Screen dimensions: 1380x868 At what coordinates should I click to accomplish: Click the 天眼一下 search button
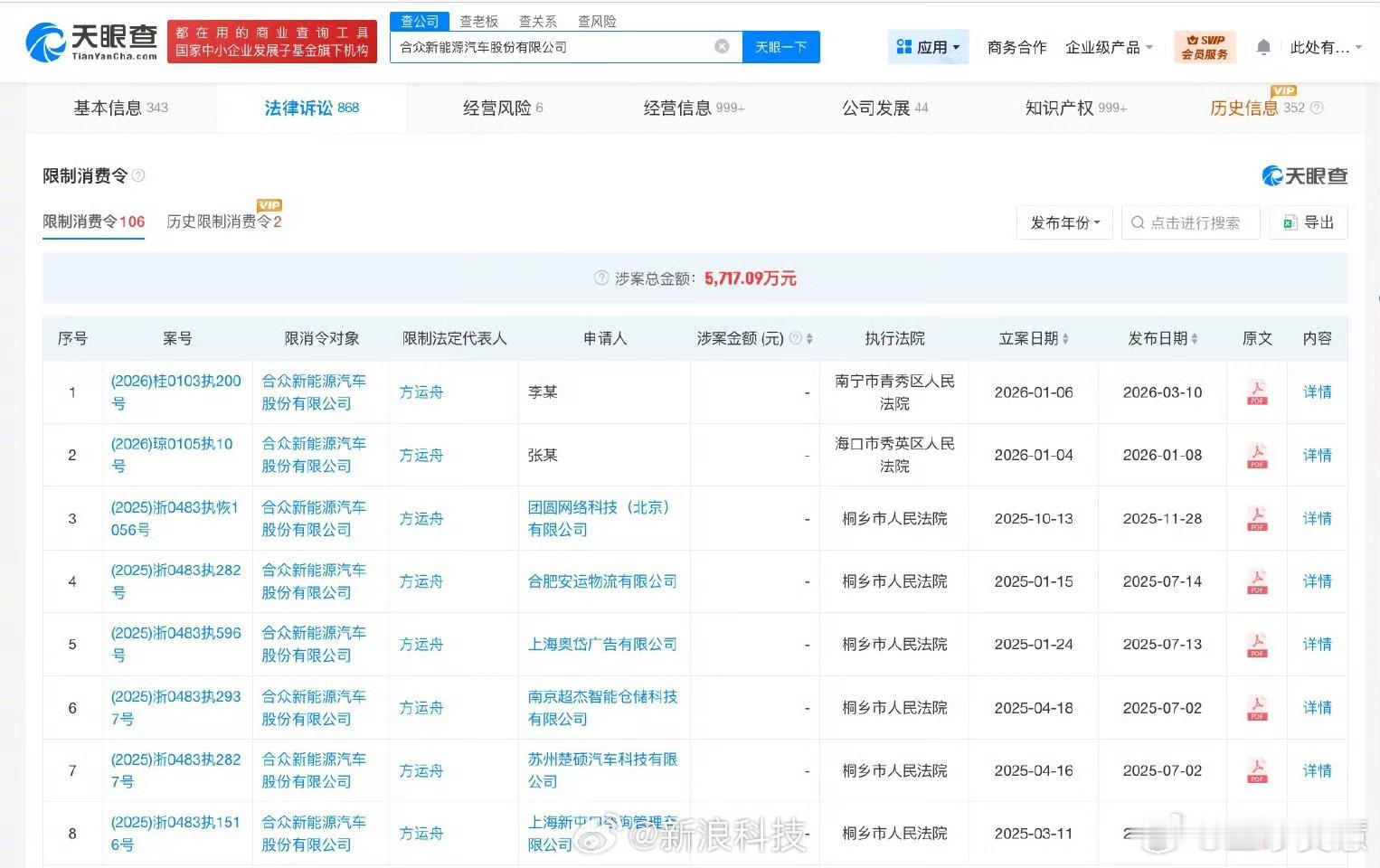click(780, 47)
